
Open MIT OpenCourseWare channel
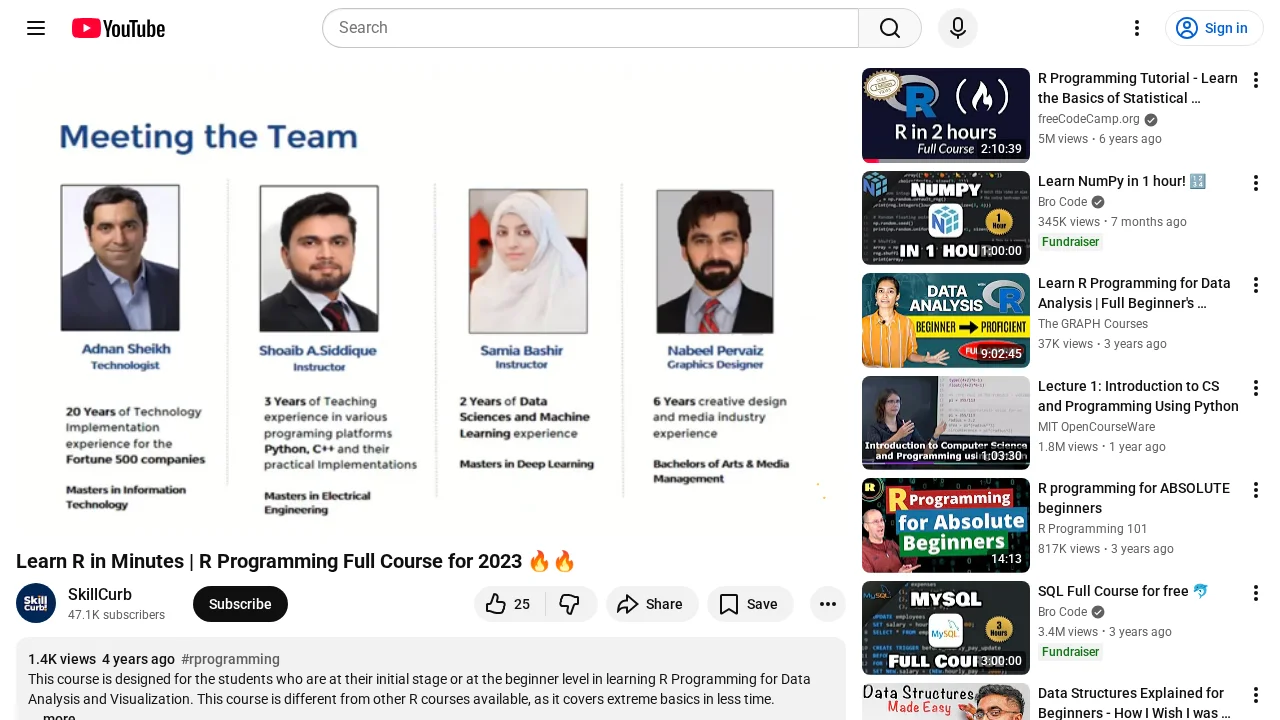1096,427
